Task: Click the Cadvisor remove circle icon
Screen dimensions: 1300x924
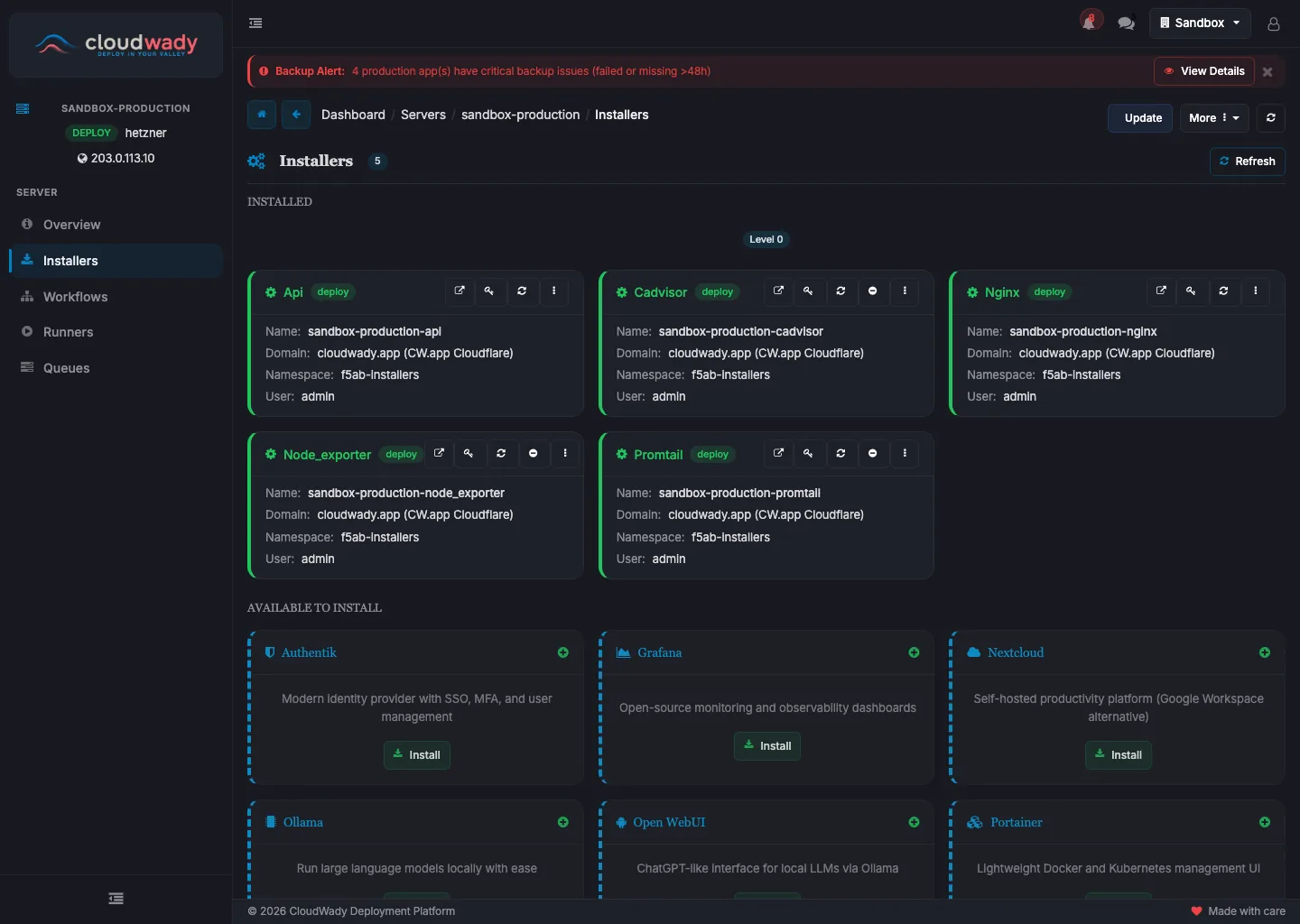Action: (873, 291)
